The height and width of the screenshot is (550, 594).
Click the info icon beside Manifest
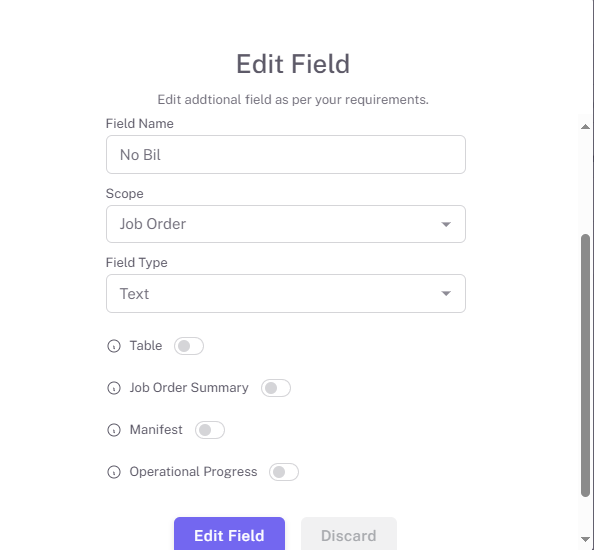pyautogui.click(x=114, y=430)
